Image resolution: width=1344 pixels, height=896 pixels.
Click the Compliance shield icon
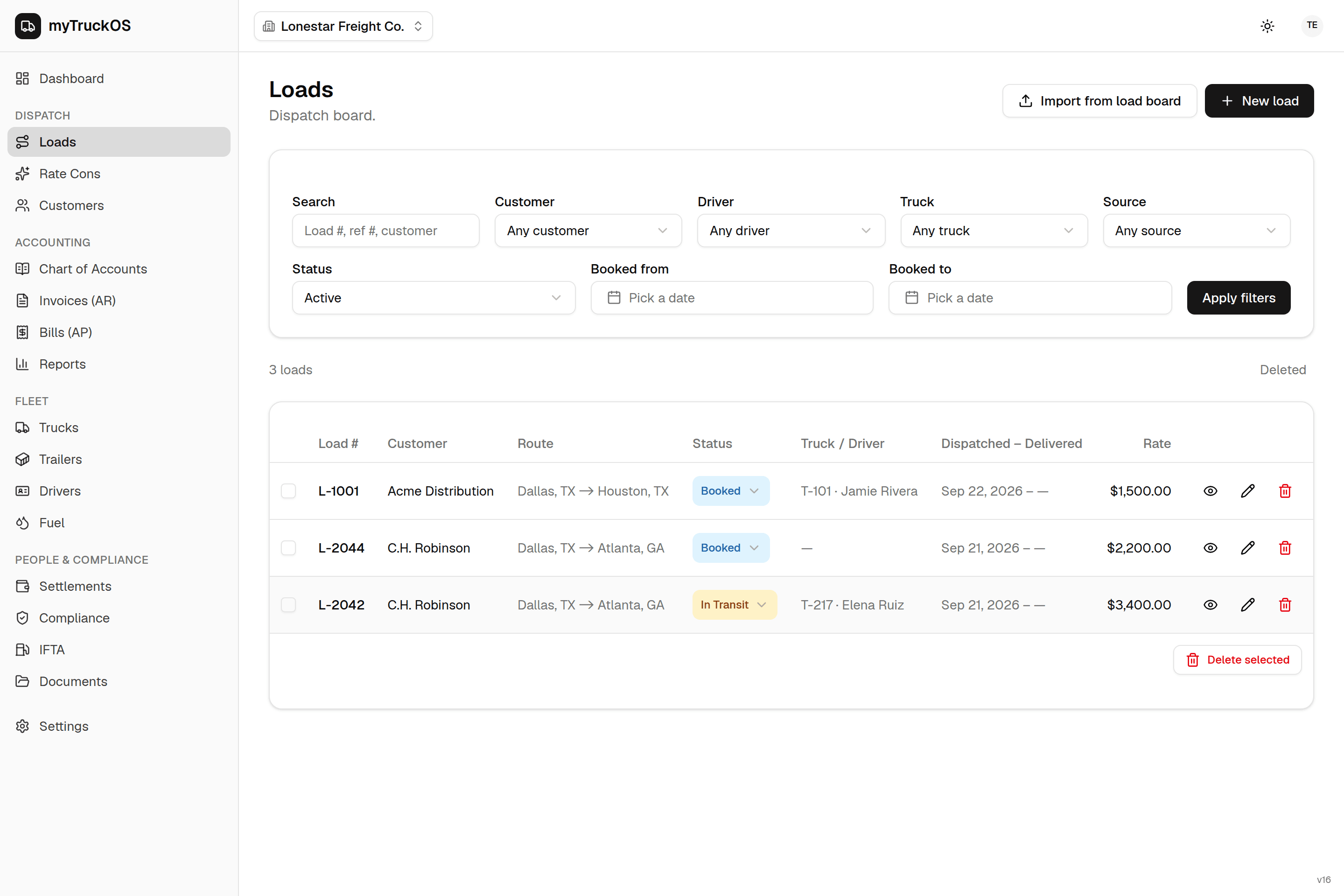(x=22, y=618)
